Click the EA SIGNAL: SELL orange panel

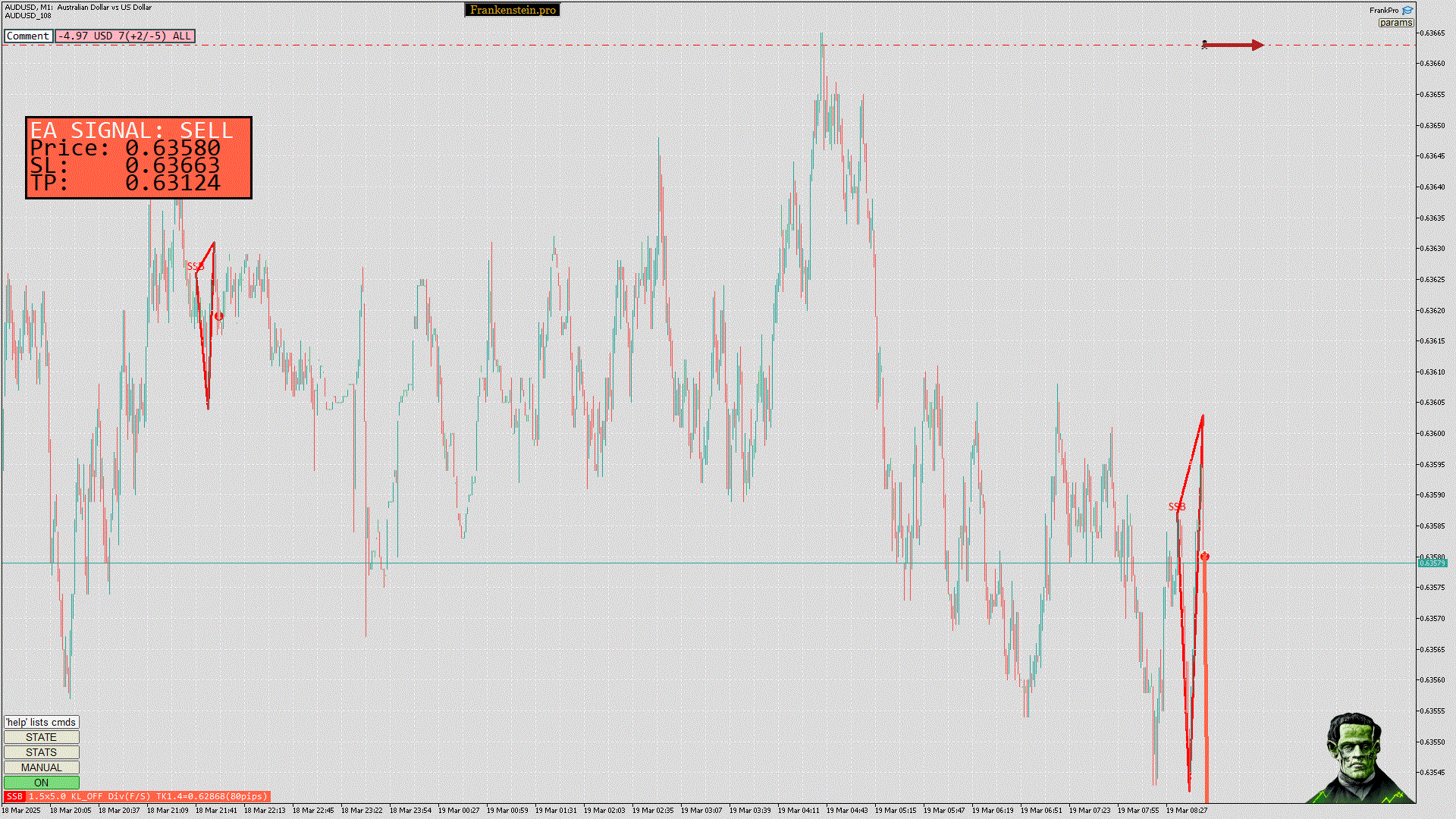tap(139, 158)
